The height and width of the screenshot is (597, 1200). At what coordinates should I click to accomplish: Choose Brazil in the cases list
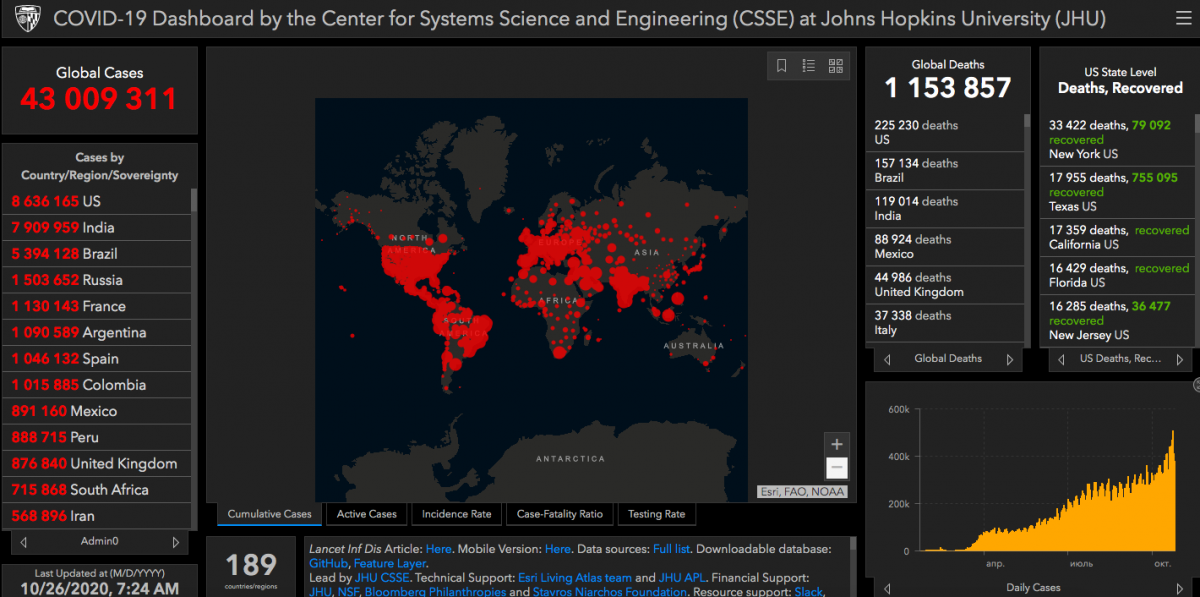coord(97,254)
